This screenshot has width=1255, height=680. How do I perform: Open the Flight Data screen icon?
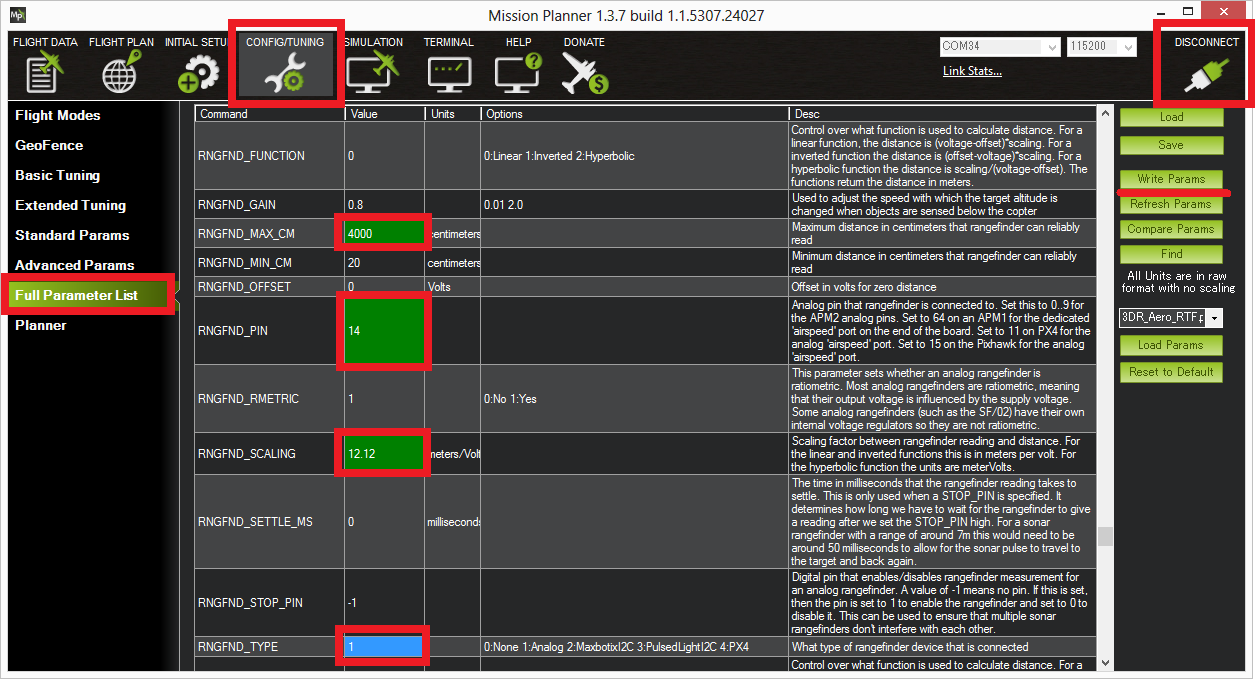click(x=44, y=73)
